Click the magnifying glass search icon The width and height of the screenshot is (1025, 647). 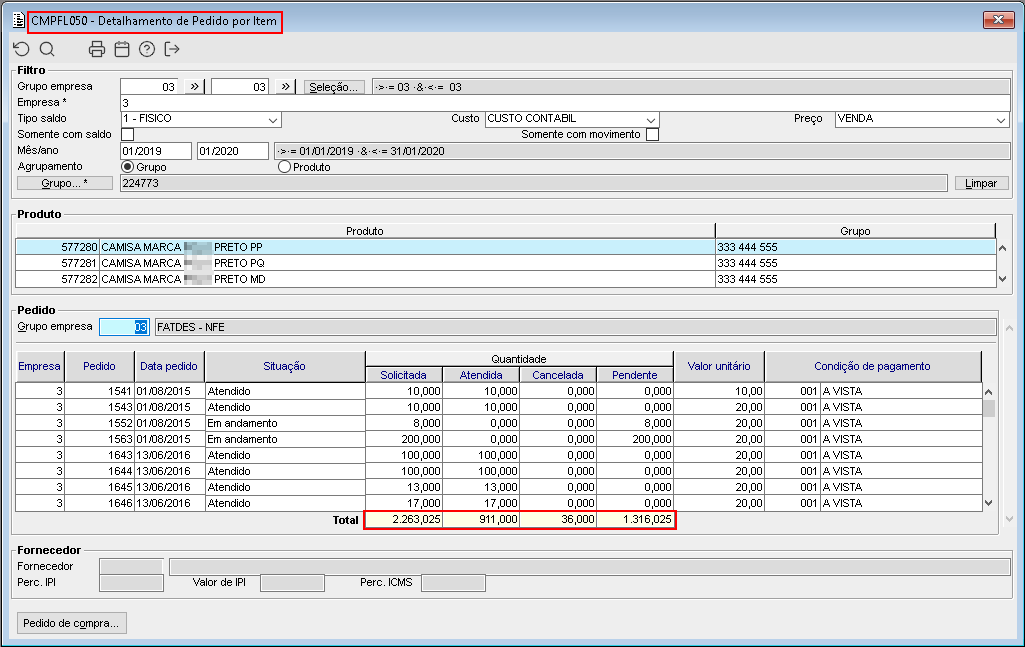pyautogui.click(x=46, y=49)
